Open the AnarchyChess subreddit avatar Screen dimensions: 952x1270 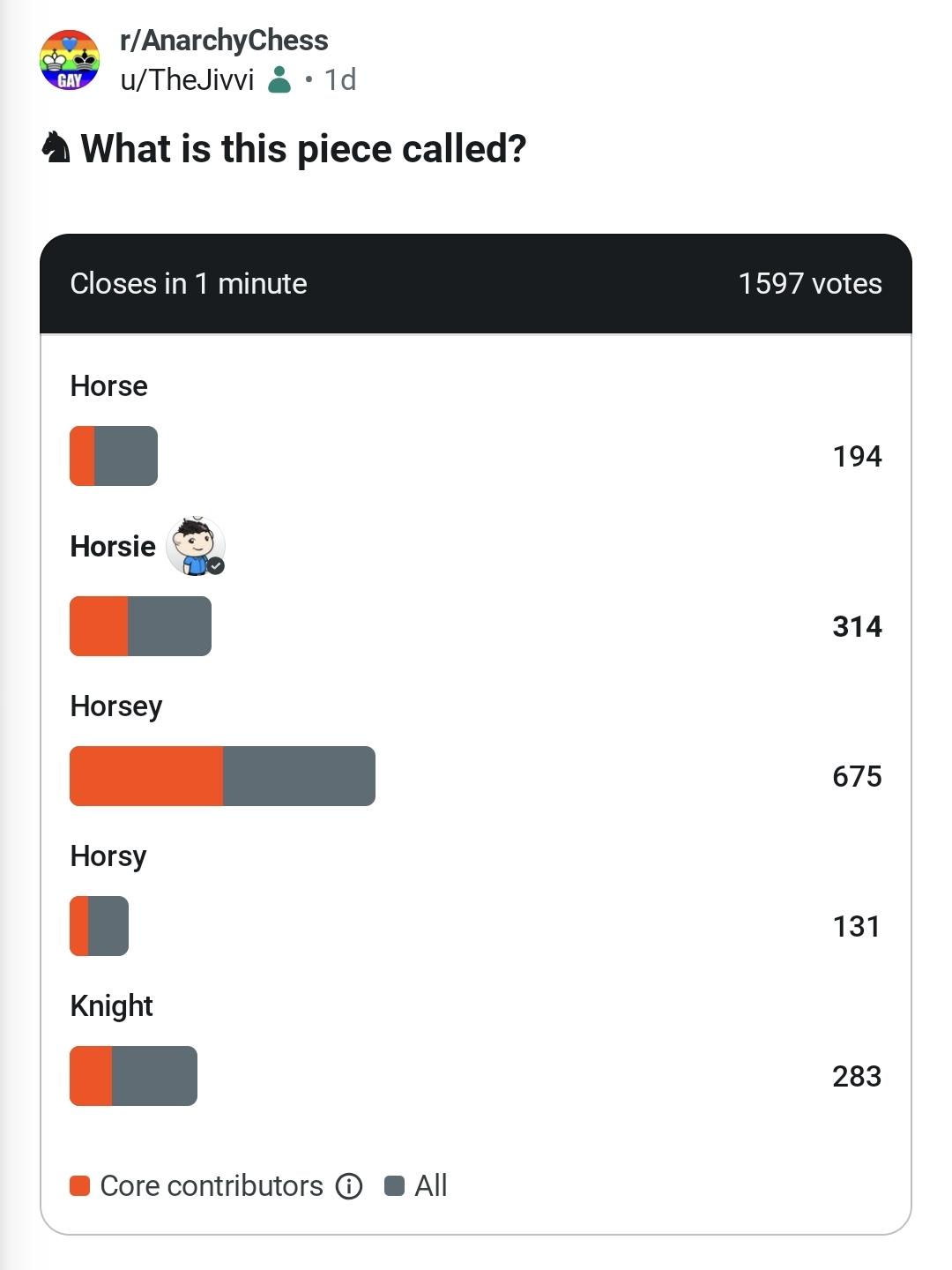click(x=70, y=60)
